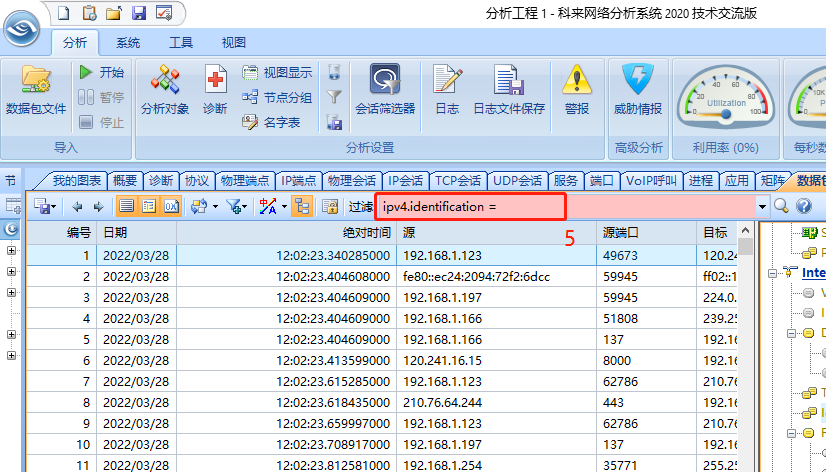Switch to the 分析 ribbon tab
Image resolution: width=826 pixels, height=472 pixels.
(75, 43)
